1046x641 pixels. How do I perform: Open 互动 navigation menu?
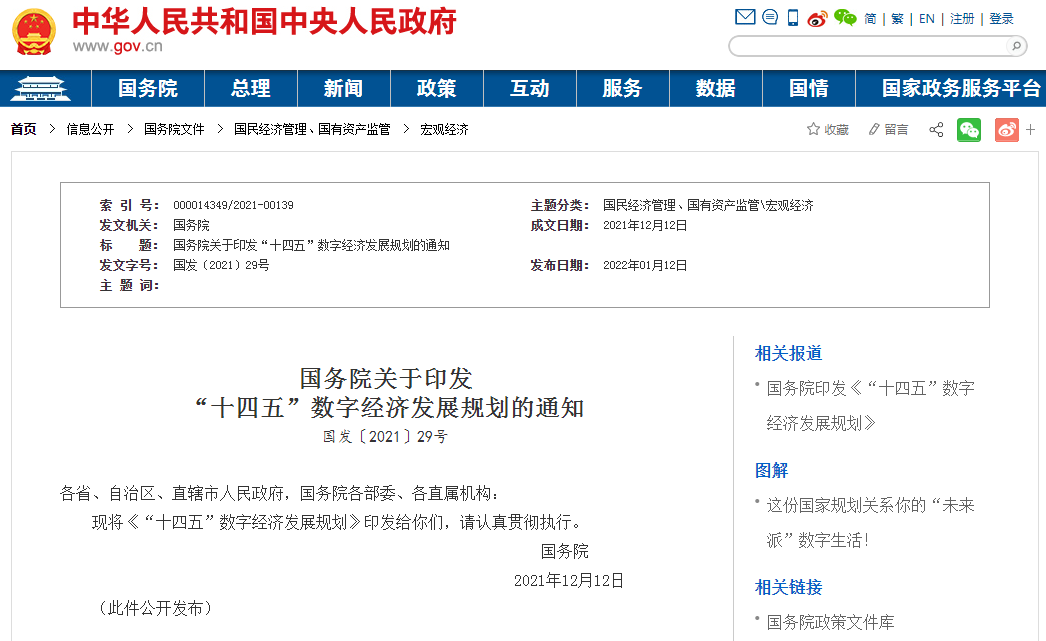(x=530, y=88)
